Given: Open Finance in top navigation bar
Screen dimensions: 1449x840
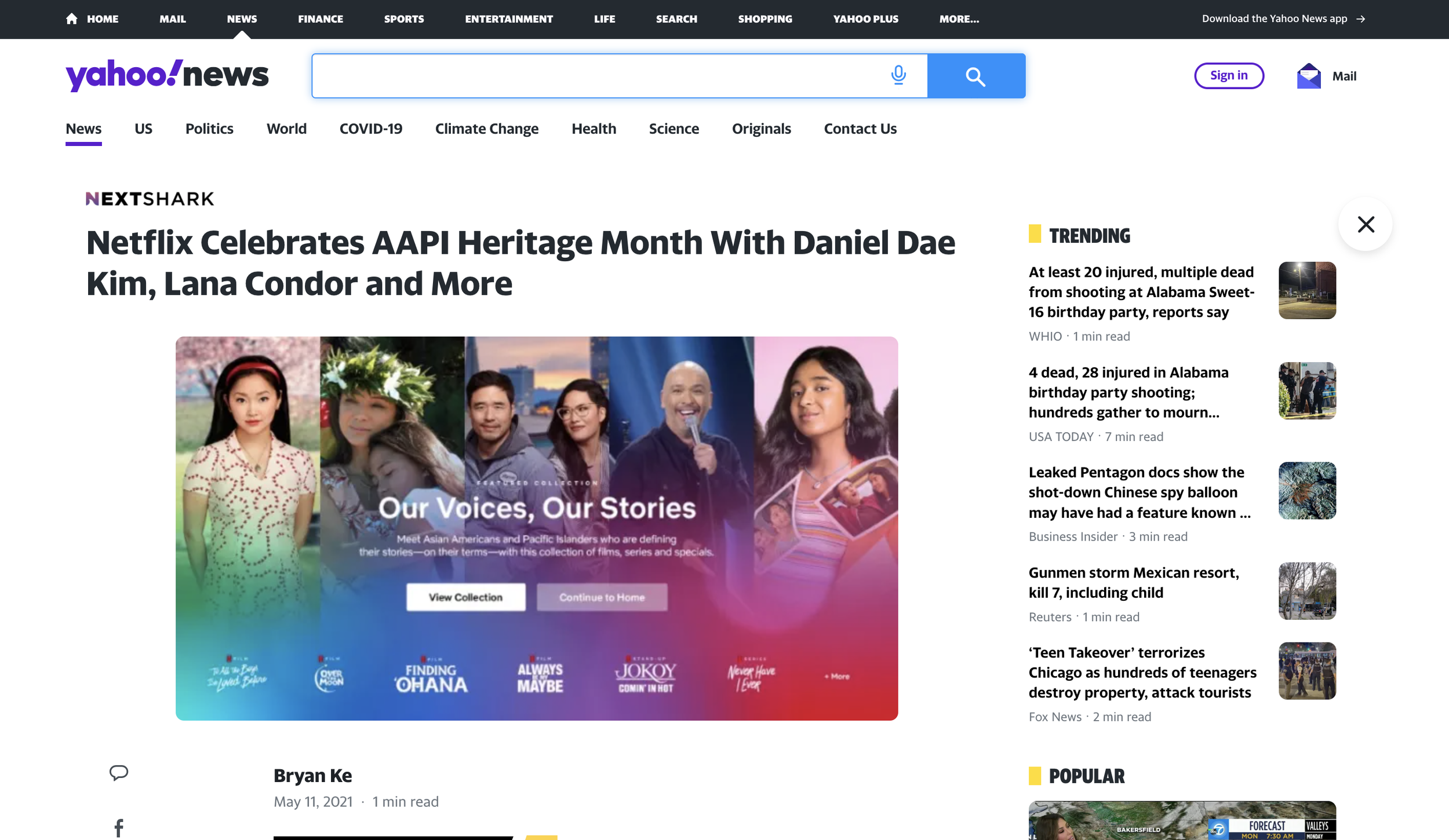Looking at the screenshot, I should (321, 19).
